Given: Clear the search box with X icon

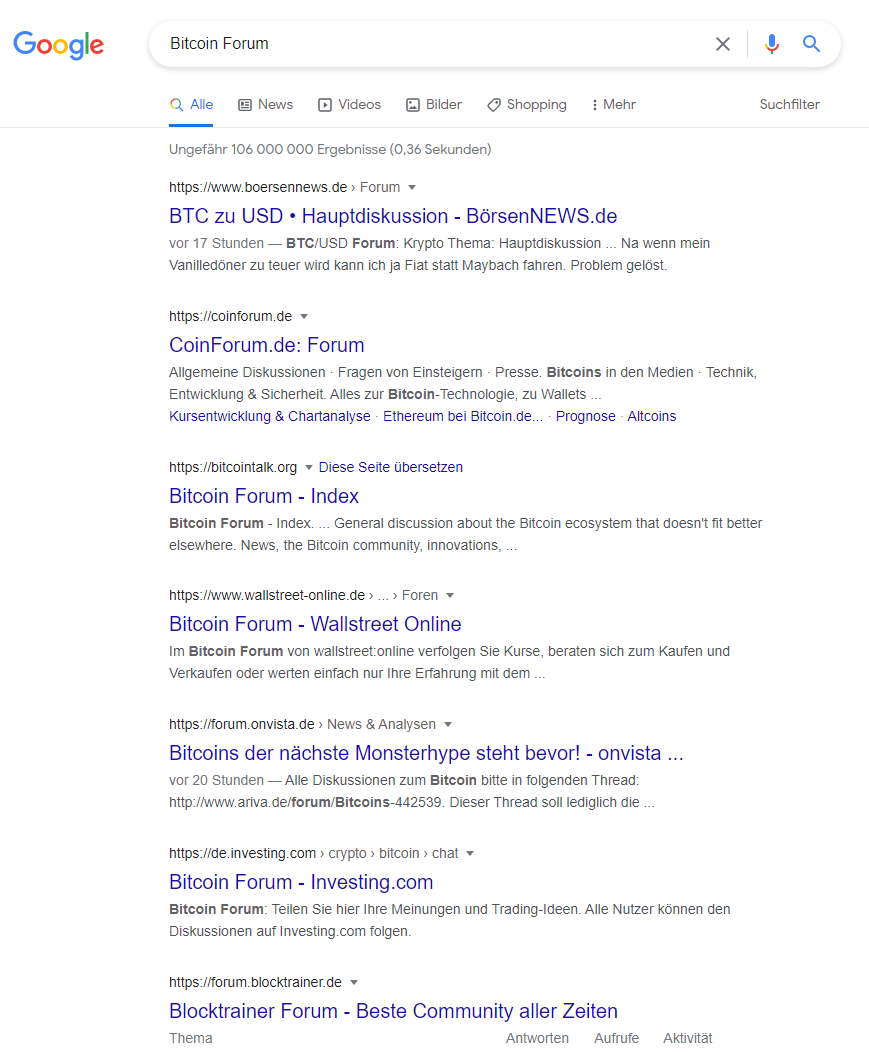Looking at the screenshot, I should coord(723,44).
